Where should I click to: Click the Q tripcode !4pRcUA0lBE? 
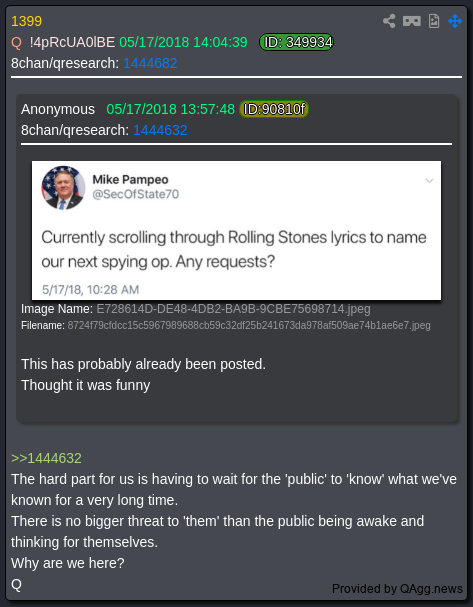[72, 42]
